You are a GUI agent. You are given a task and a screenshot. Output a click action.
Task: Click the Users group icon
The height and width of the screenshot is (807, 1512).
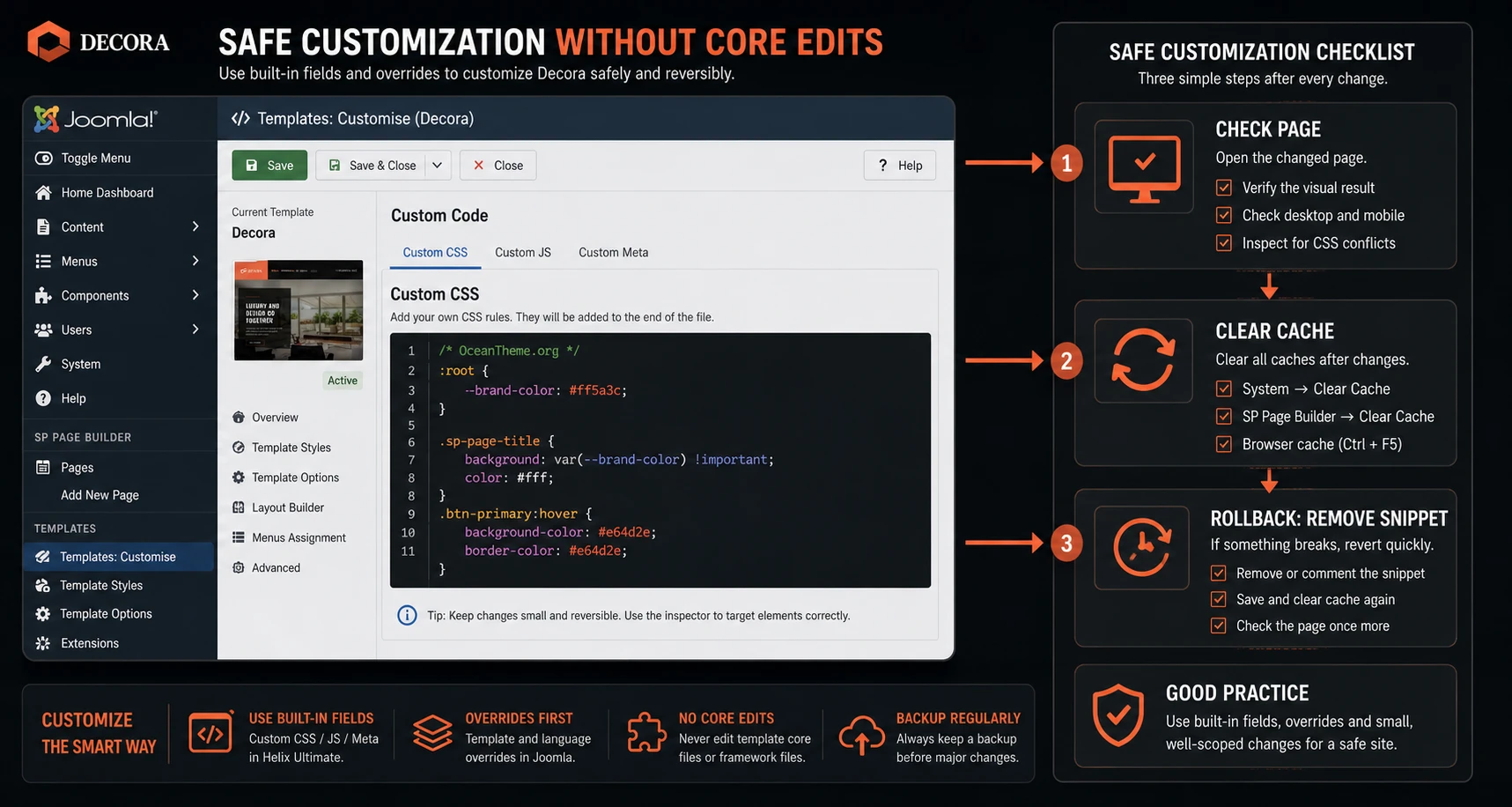pyautogui.click(x=43, y=329)
